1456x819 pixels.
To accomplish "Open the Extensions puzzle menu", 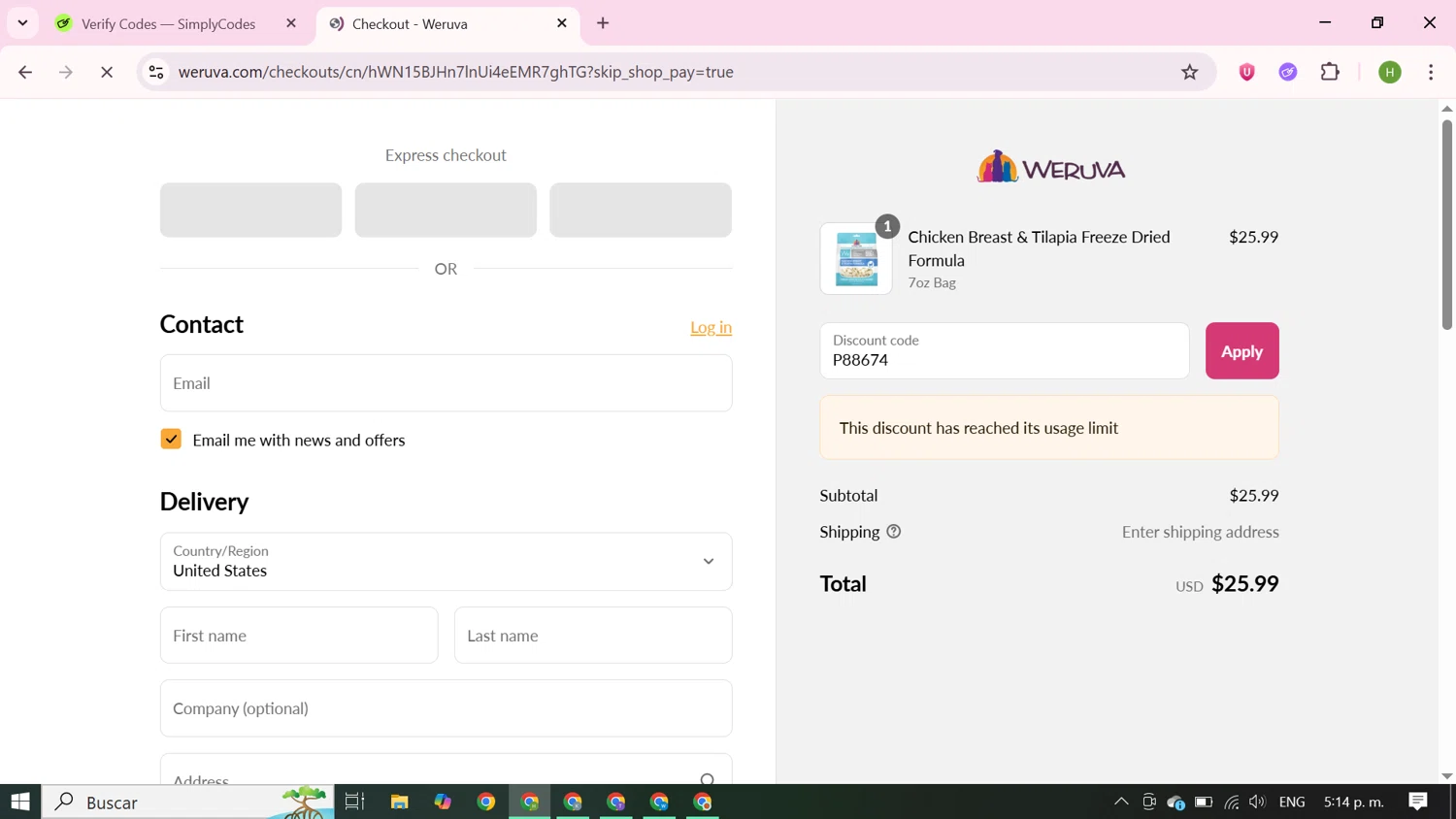I will pyautogui.click(x=1330, y=72).
